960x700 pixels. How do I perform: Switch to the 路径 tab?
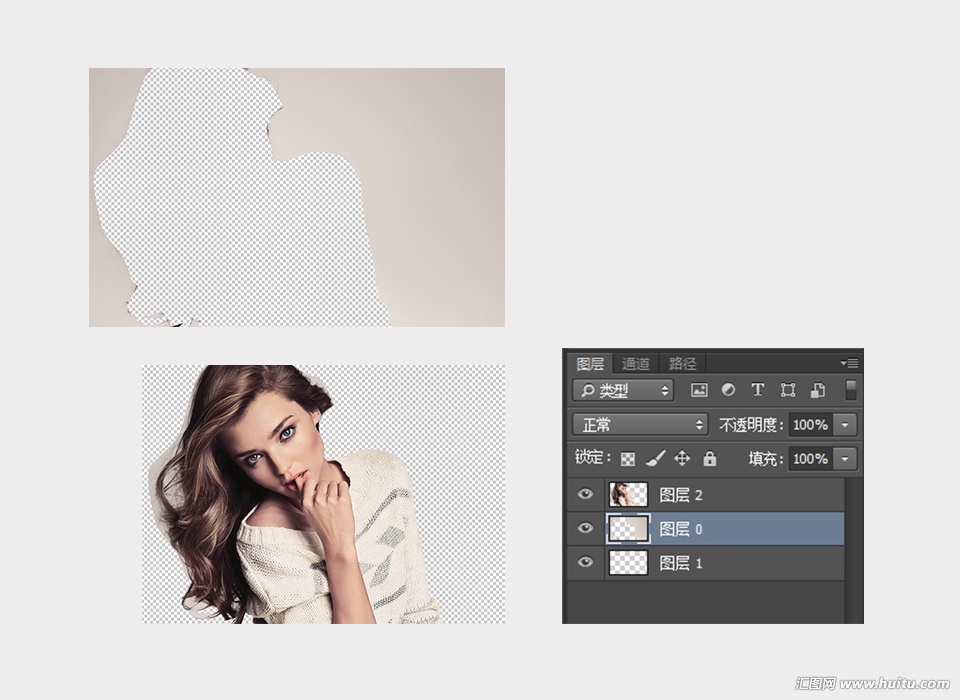(682, 364)
